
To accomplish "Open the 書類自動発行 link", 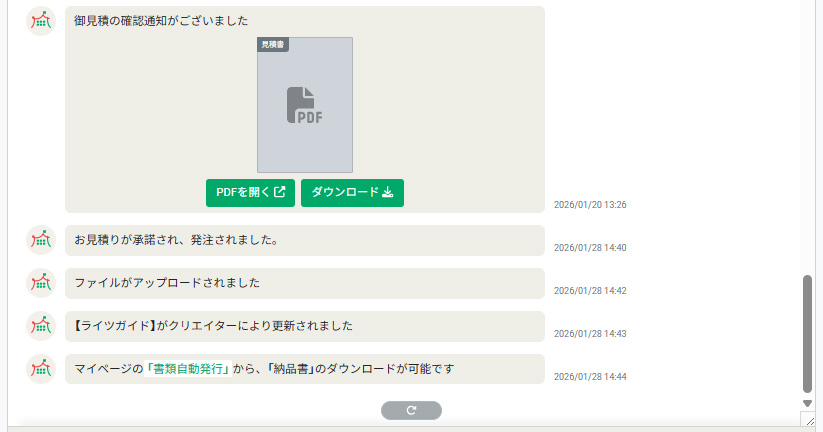I will point(188,369).
